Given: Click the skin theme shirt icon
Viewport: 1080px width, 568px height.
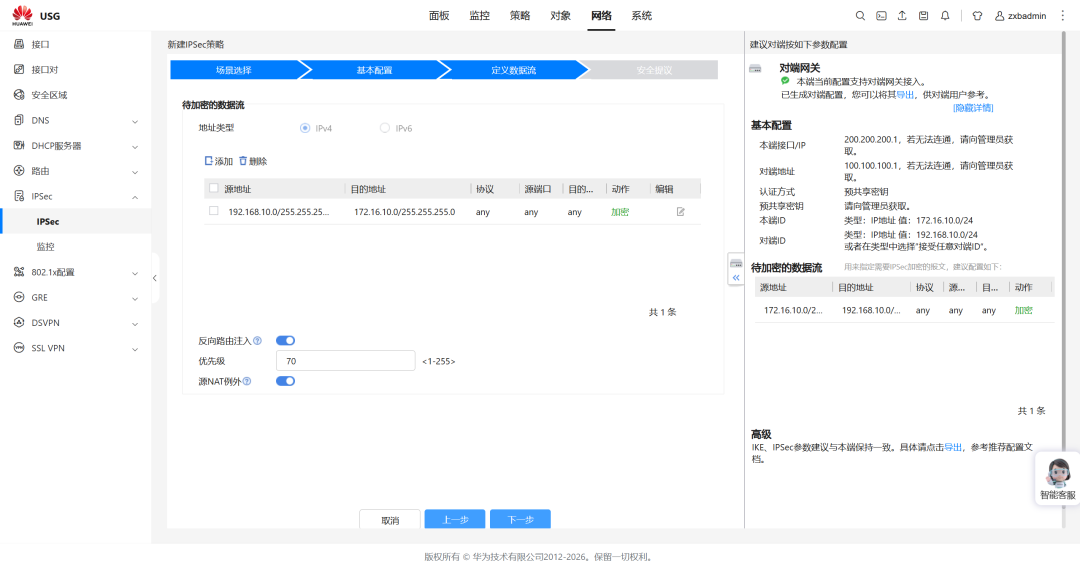Looking at the screenshot, I should point(977,16).
